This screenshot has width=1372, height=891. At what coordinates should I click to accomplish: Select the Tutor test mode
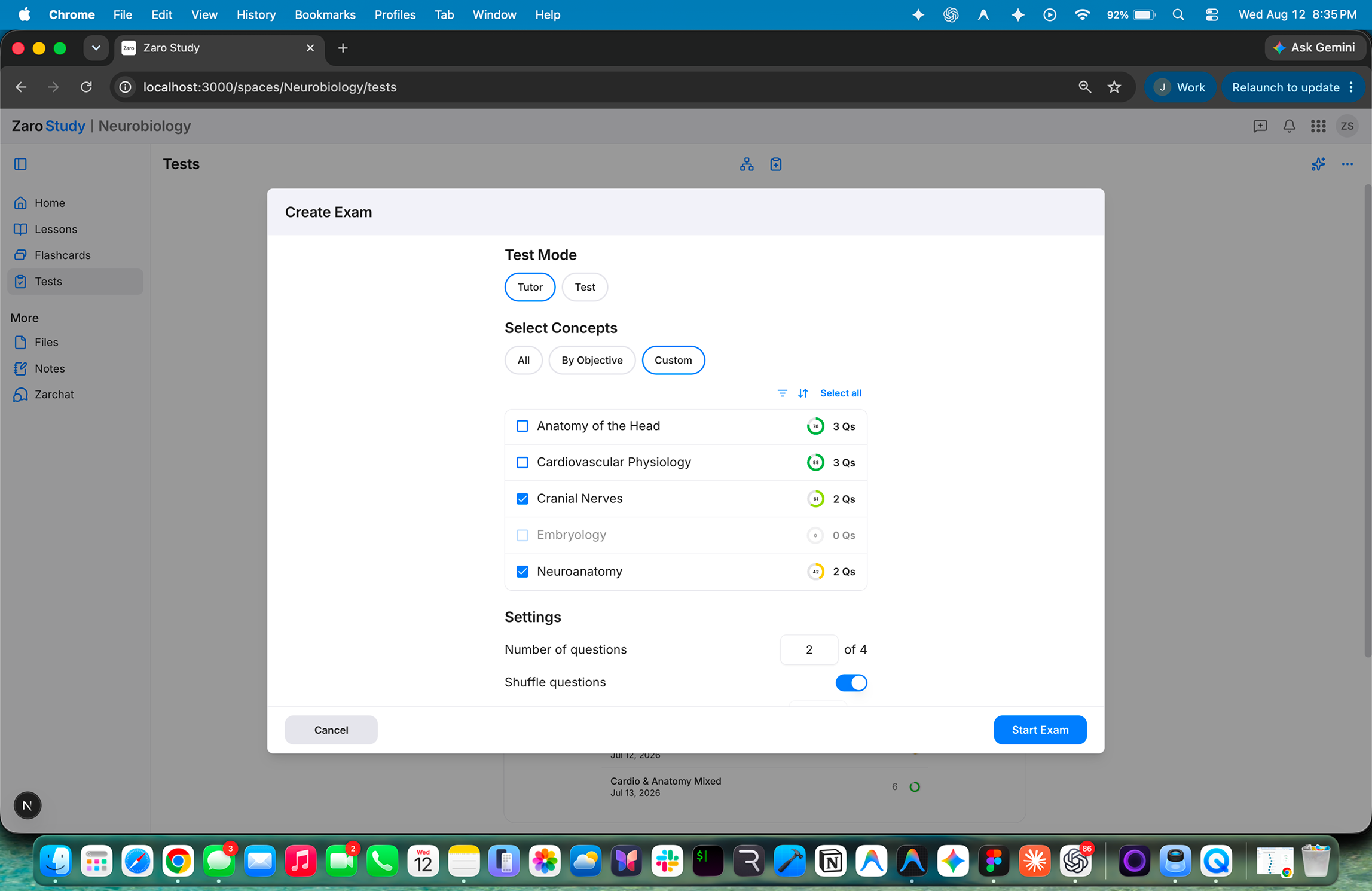[x=530, y=287]
